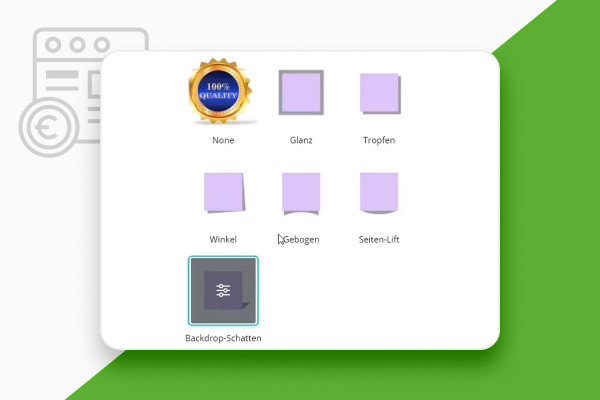600x400 pixels.
Task: Click the Glanz label
Action: coord(301,140)
